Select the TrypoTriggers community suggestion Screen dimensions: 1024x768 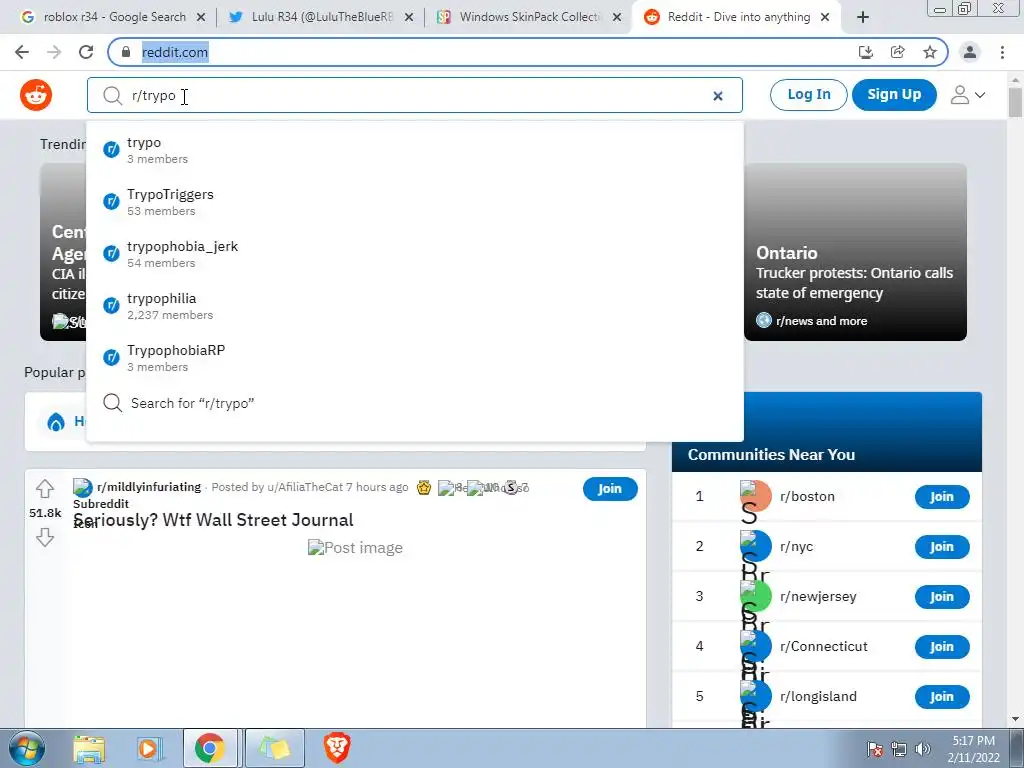point(415,202)
